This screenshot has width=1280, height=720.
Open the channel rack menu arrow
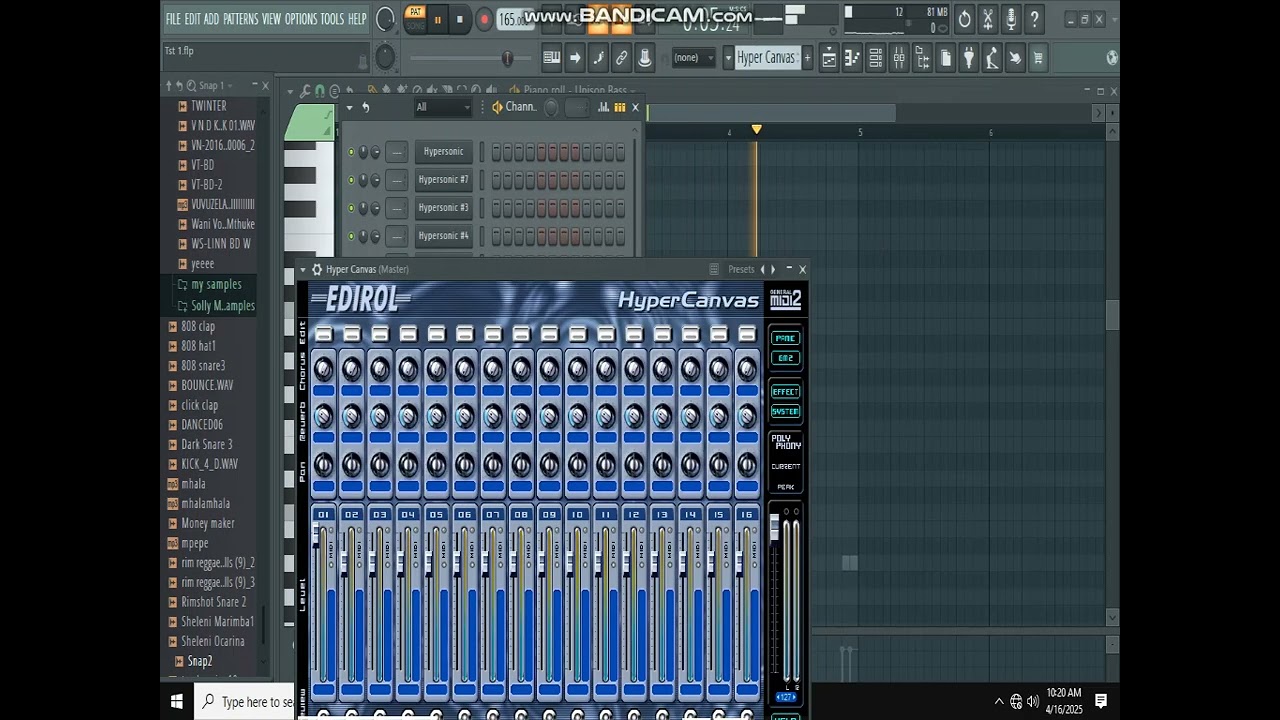[x=349, y=107]
